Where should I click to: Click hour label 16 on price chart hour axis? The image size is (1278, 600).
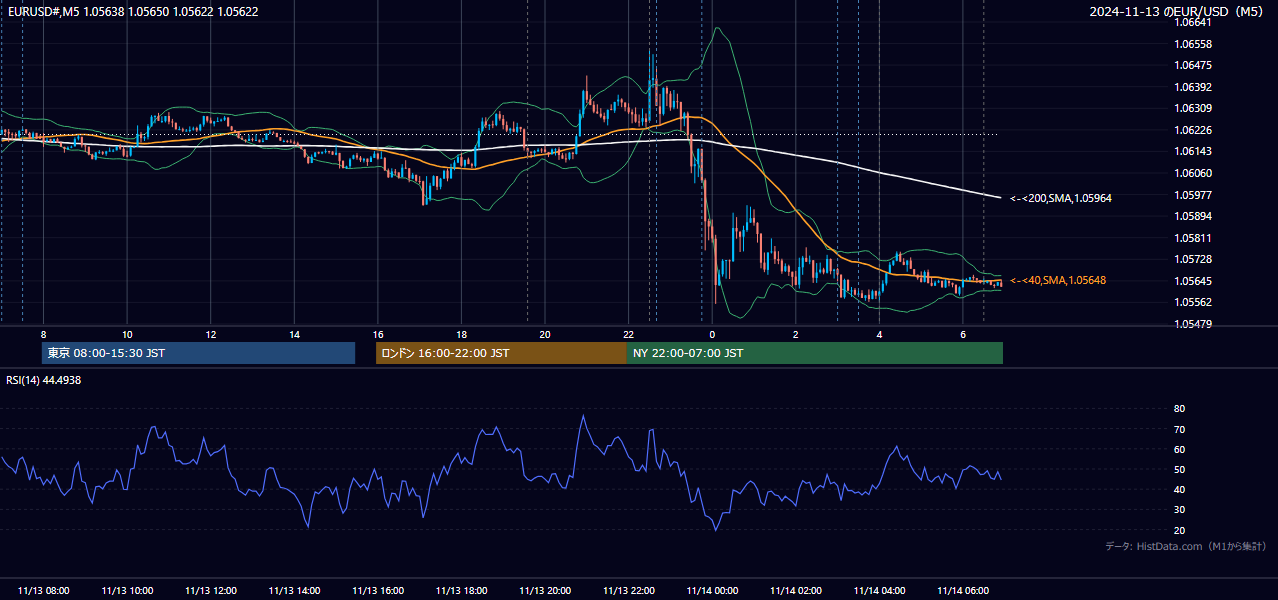[x=378, y=334]
